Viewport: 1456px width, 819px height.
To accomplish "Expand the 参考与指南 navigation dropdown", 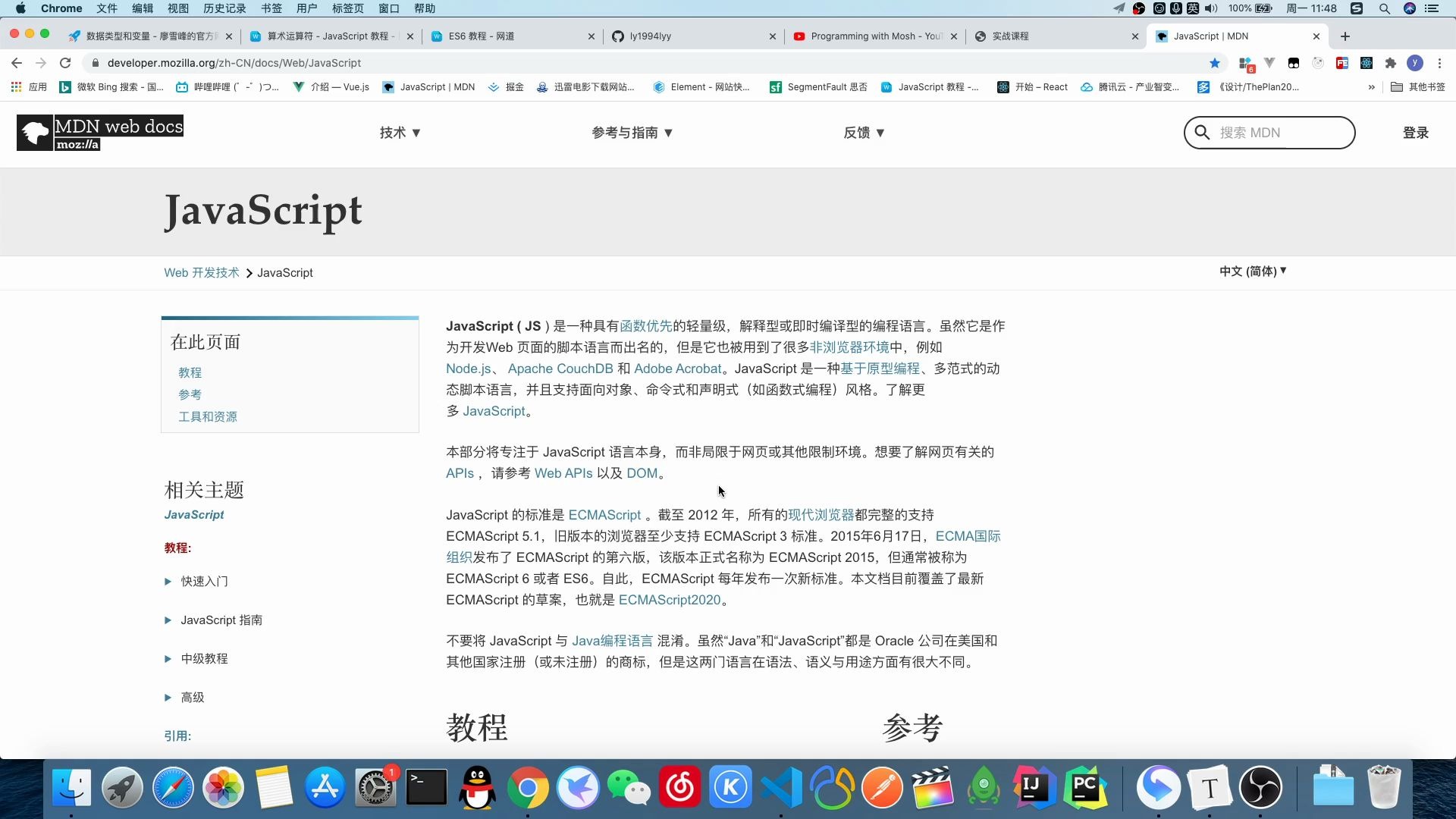I will coord(632,133).
